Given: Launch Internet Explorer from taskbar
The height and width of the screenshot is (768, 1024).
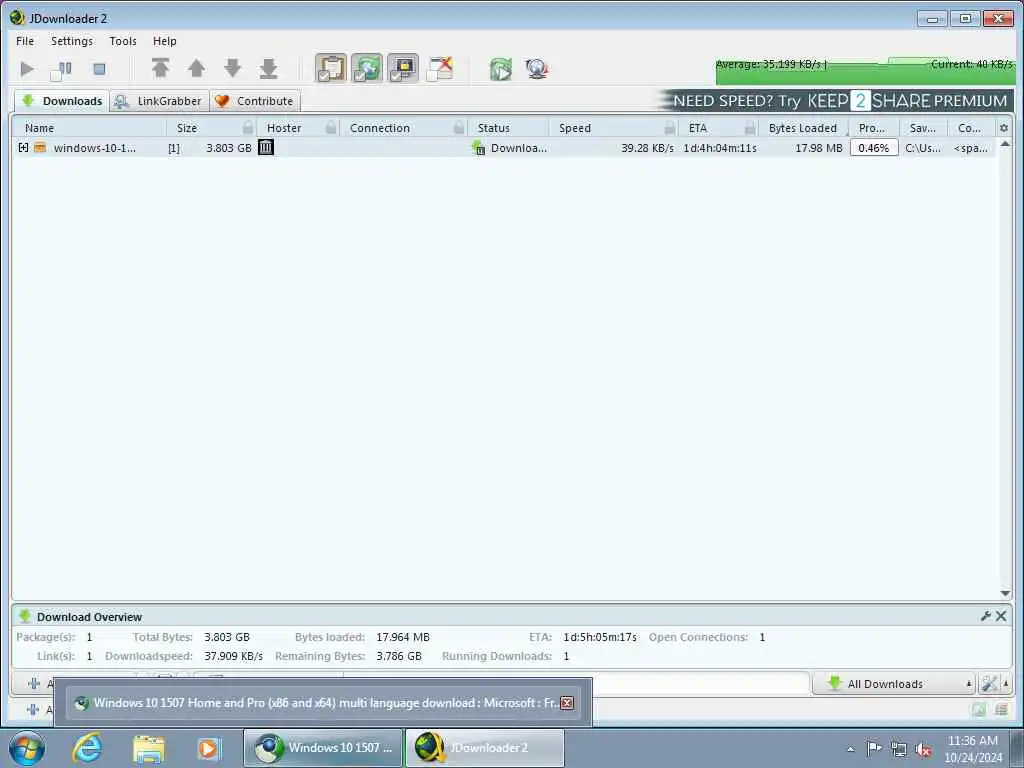Looking at the screenshot, I should click(88, 748).
